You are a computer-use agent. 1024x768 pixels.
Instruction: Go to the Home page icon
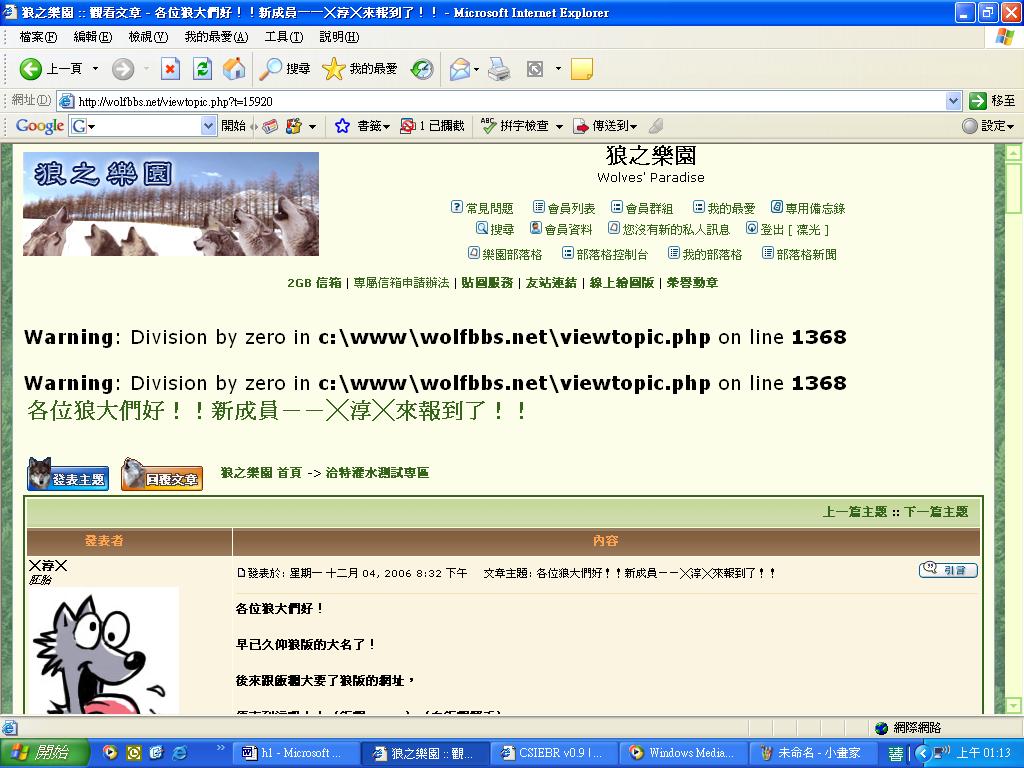[x=233, y=69]
